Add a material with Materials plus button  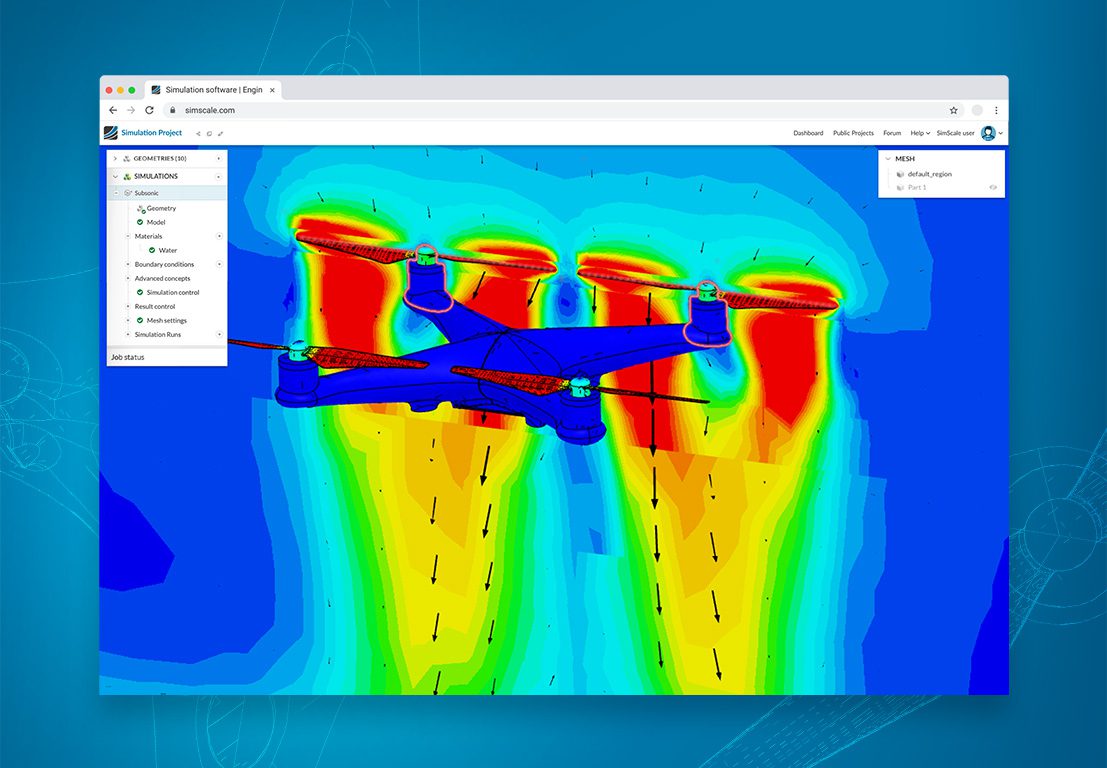pos(219,236)
